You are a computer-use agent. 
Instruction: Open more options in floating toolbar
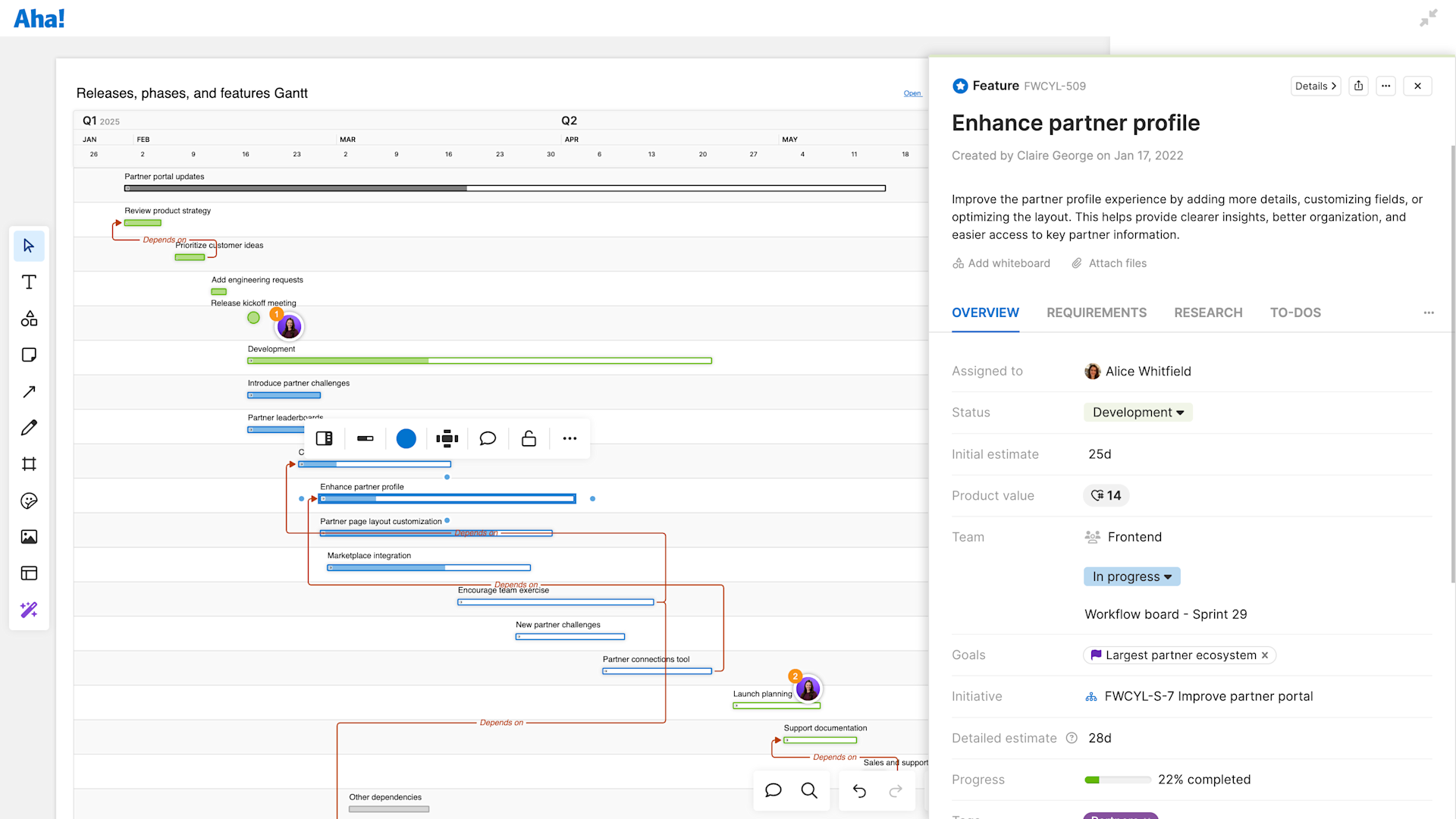(570, 438)
